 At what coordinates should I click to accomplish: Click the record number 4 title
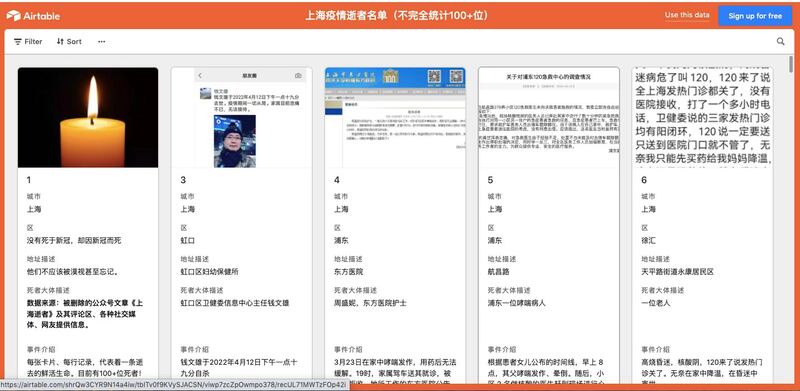(x=337, y=180)
